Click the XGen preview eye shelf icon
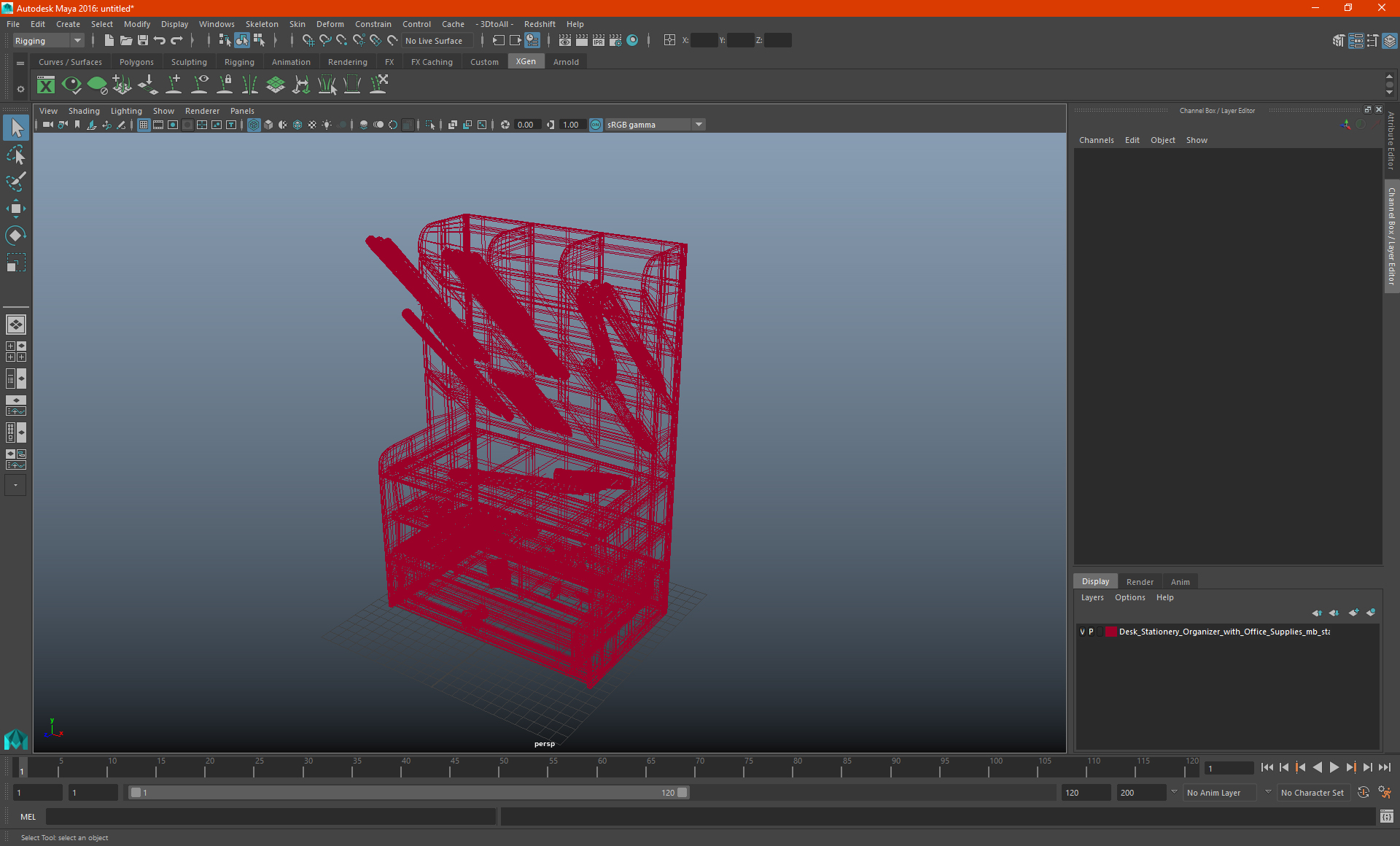This screenshot has width=1400, height=846. click(x=71, y=85)
